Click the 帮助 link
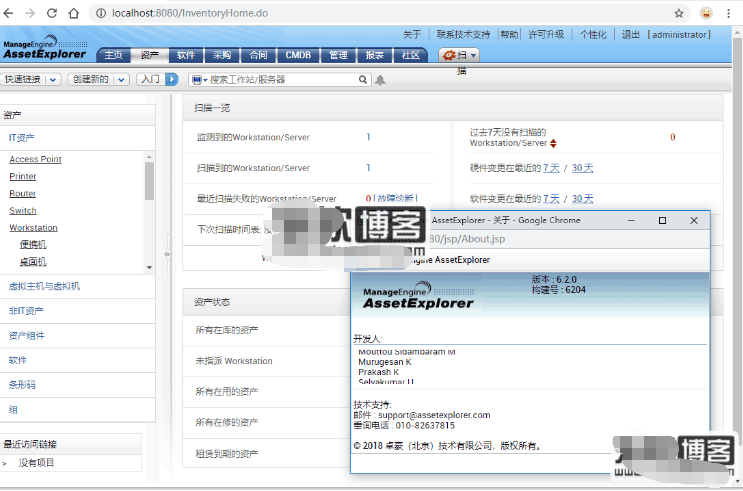This screenshot has width=743, height=491. 509,35
